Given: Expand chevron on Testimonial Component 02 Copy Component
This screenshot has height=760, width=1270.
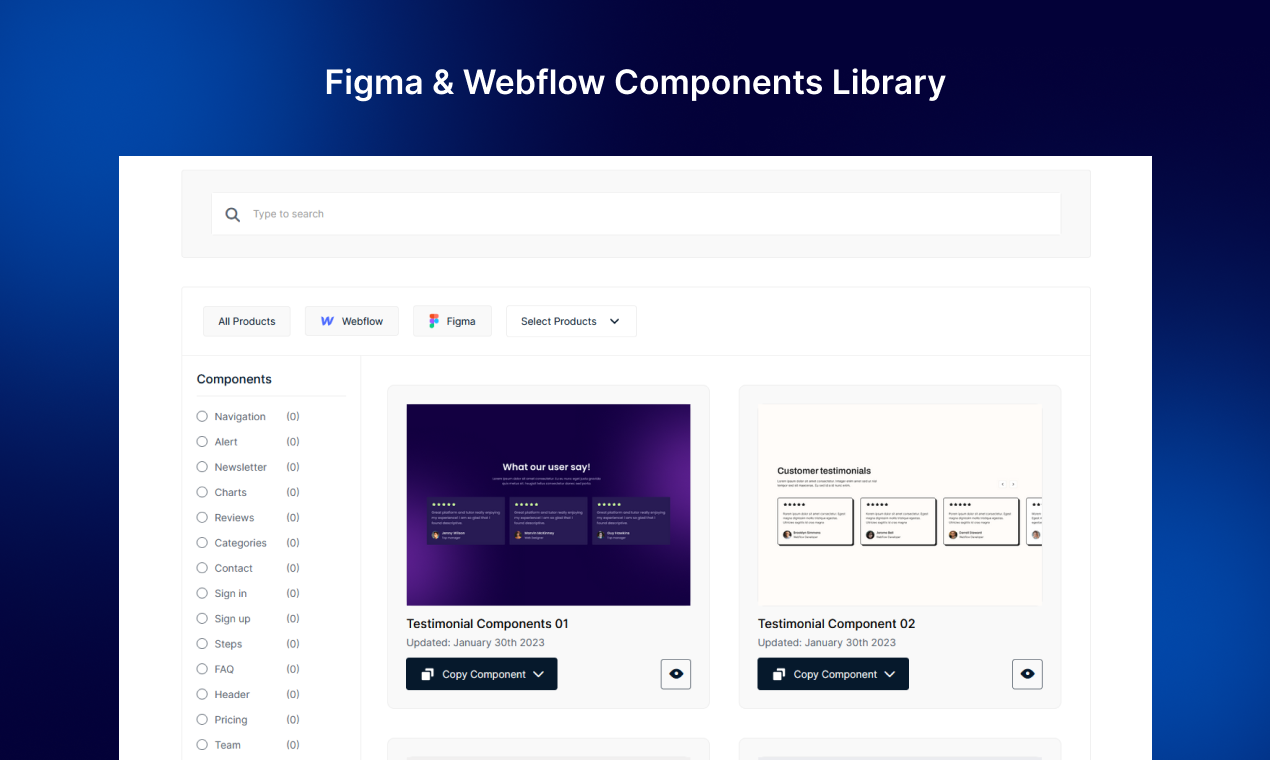Looking at the screenshot, I should pos(889,674).
